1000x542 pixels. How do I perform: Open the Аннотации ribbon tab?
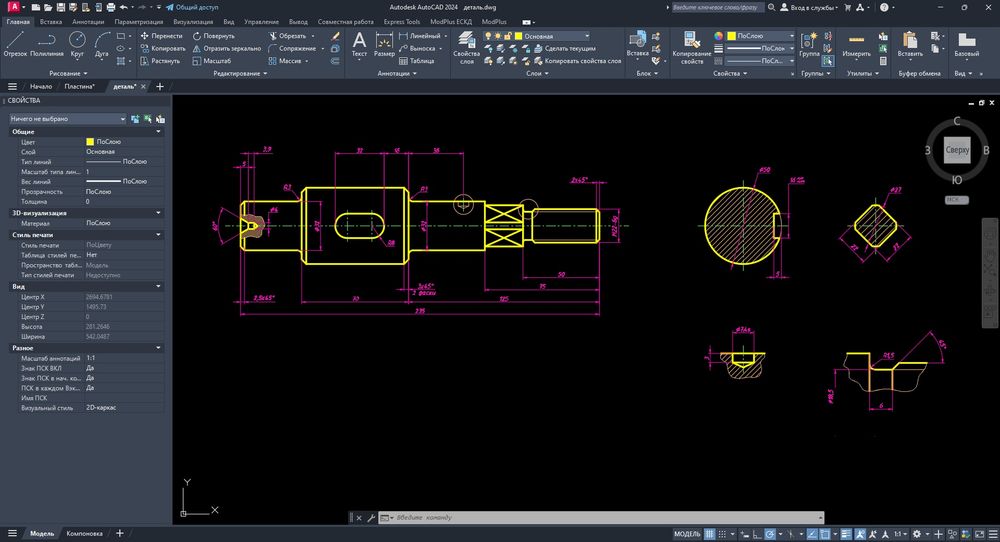(88, 21)
